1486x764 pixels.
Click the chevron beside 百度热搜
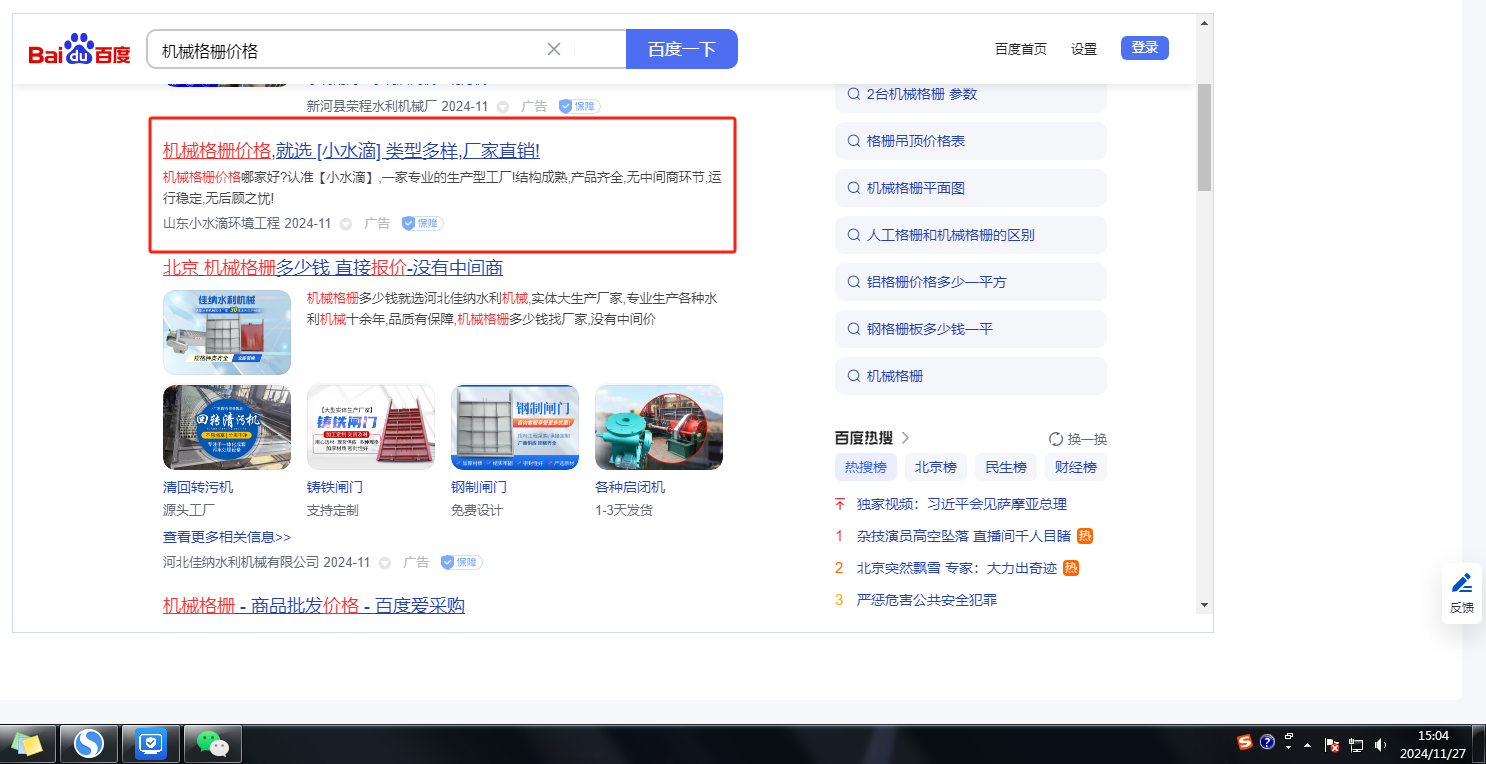tap(906, 438)
